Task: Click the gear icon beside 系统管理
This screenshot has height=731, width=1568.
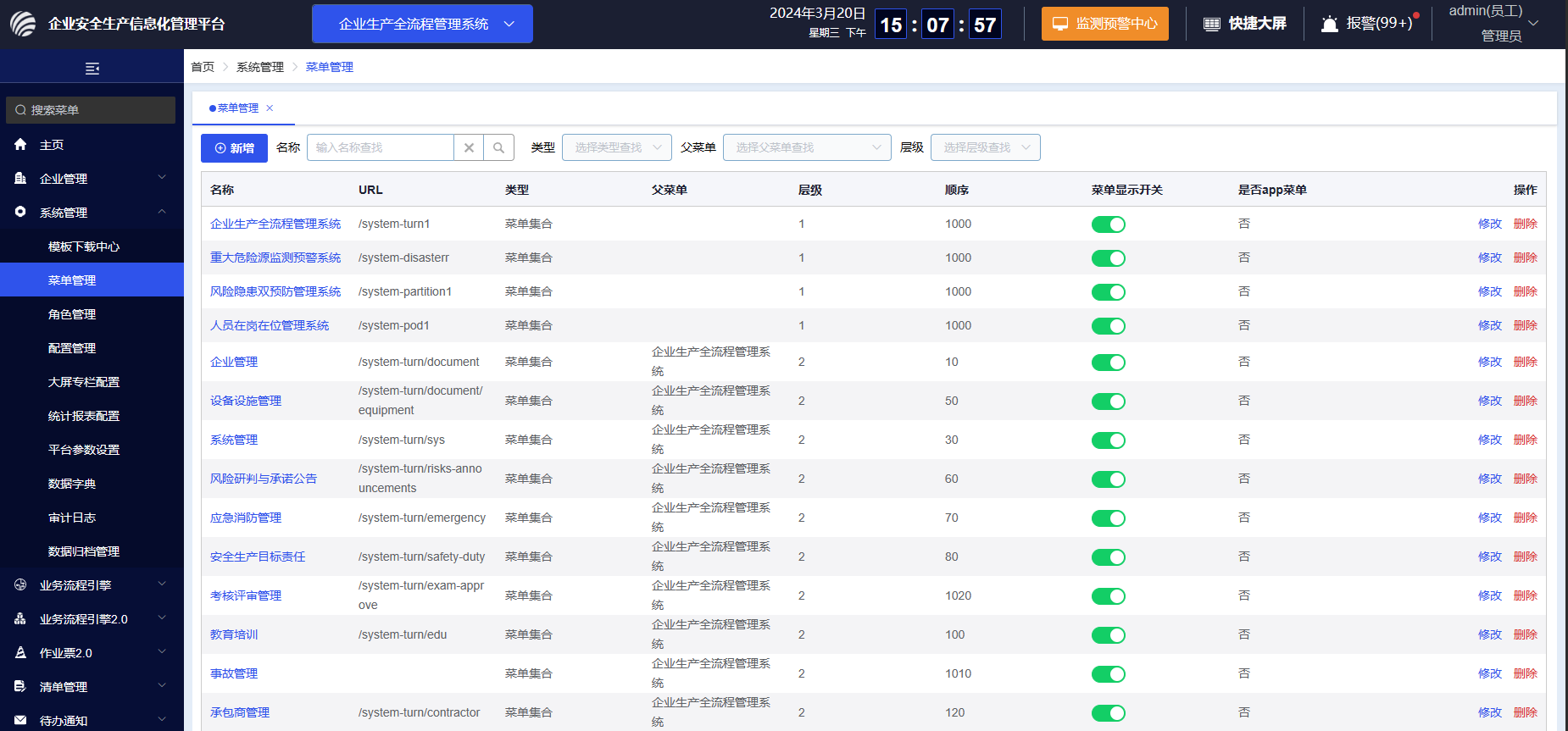Action: coord(20,212)
